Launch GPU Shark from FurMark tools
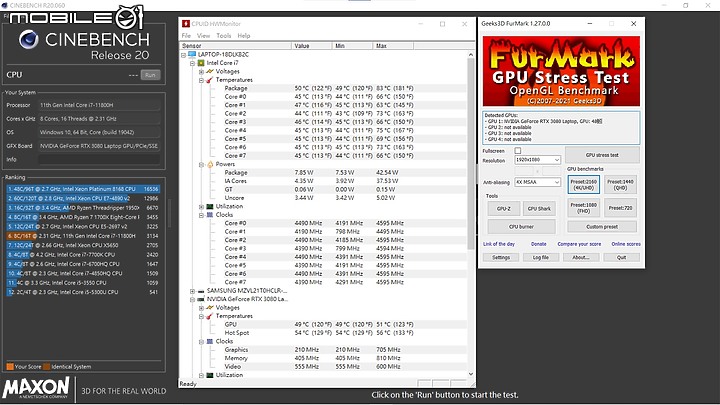 539,208
